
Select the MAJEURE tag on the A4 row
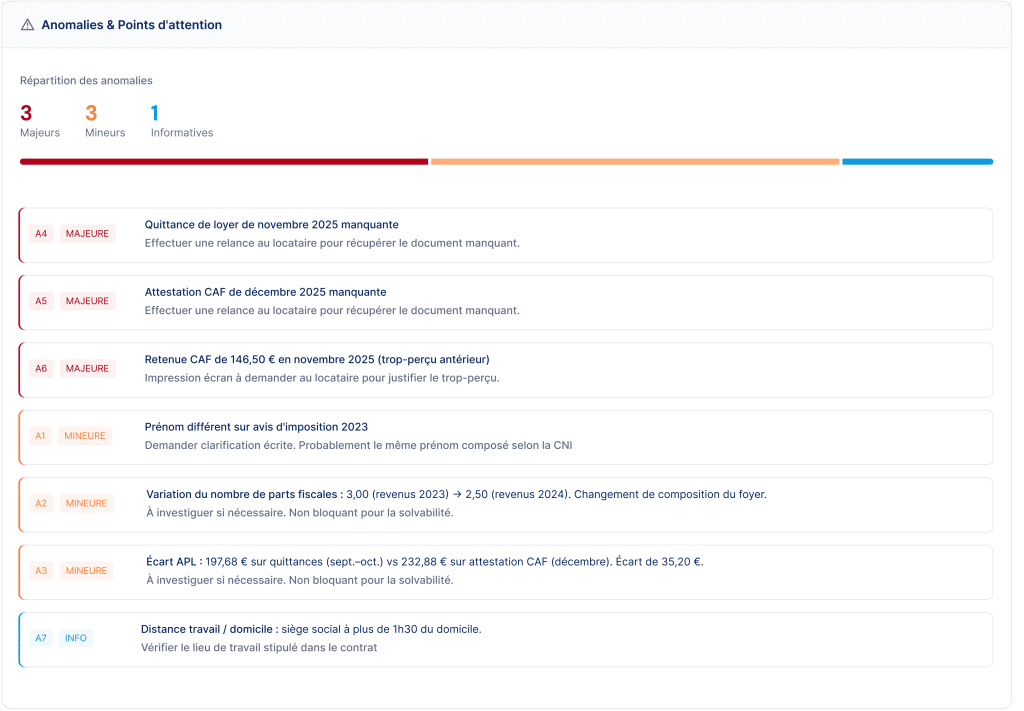(87, 234)
